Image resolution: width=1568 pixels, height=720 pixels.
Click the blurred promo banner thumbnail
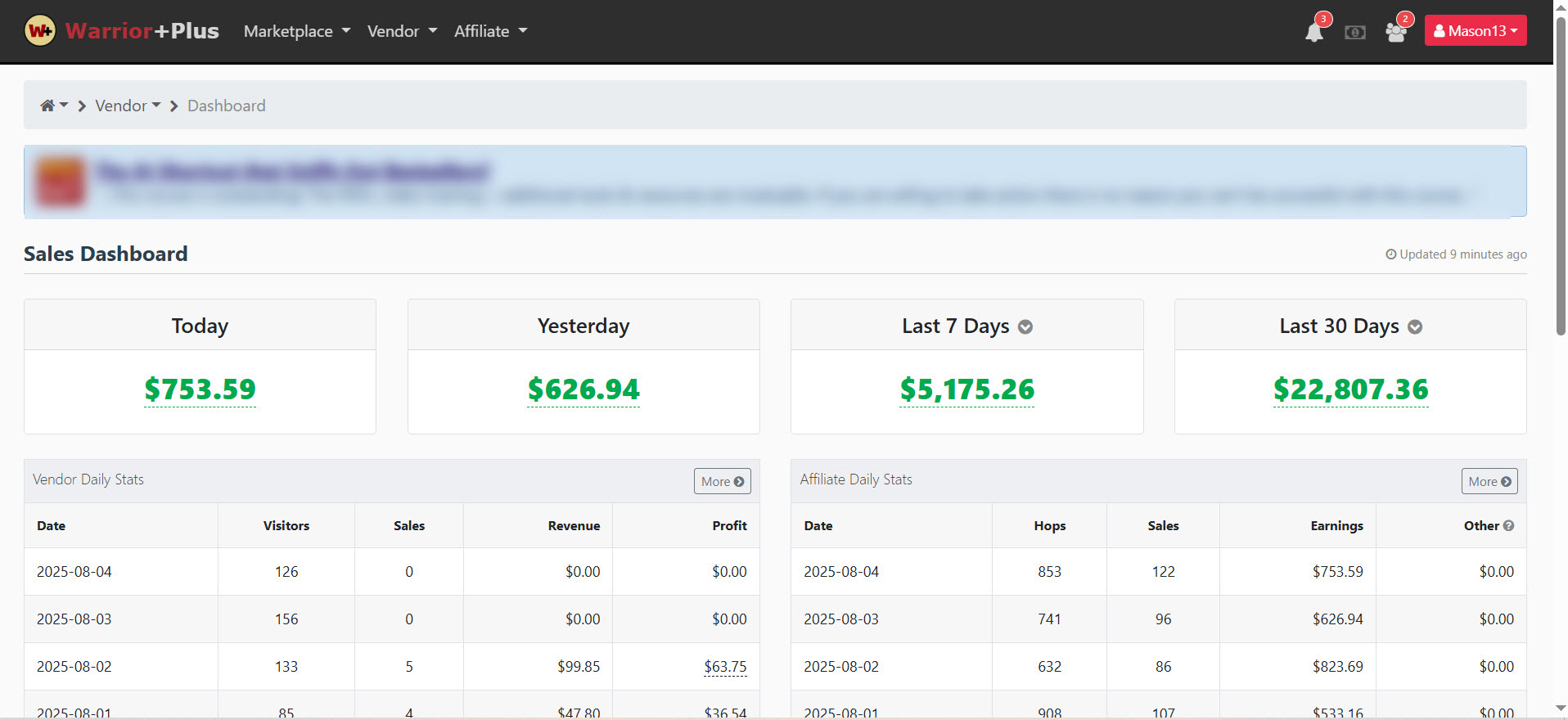pyautogui.click(x=61, y=182)
